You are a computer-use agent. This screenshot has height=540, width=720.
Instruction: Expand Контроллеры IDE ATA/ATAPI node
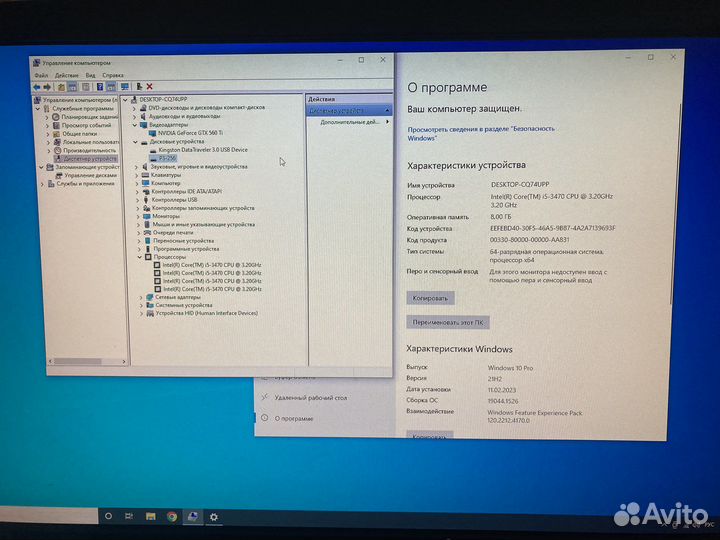(x=137, y=191)
